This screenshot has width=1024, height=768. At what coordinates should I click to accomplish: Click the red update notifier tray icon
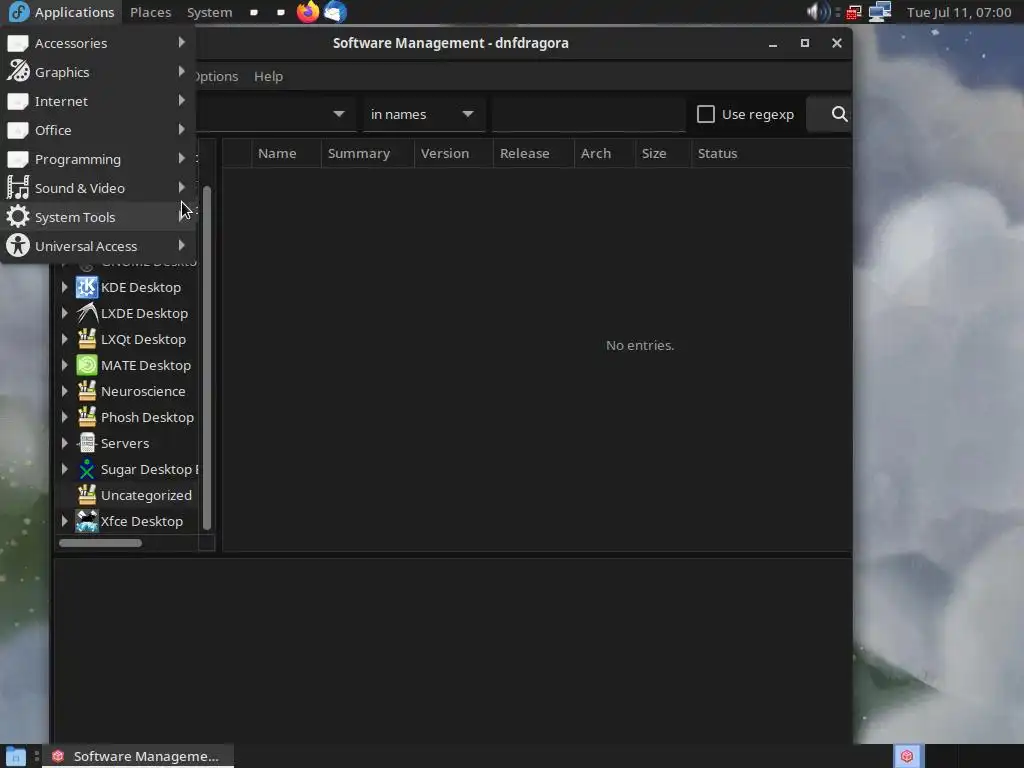point(854,12)
